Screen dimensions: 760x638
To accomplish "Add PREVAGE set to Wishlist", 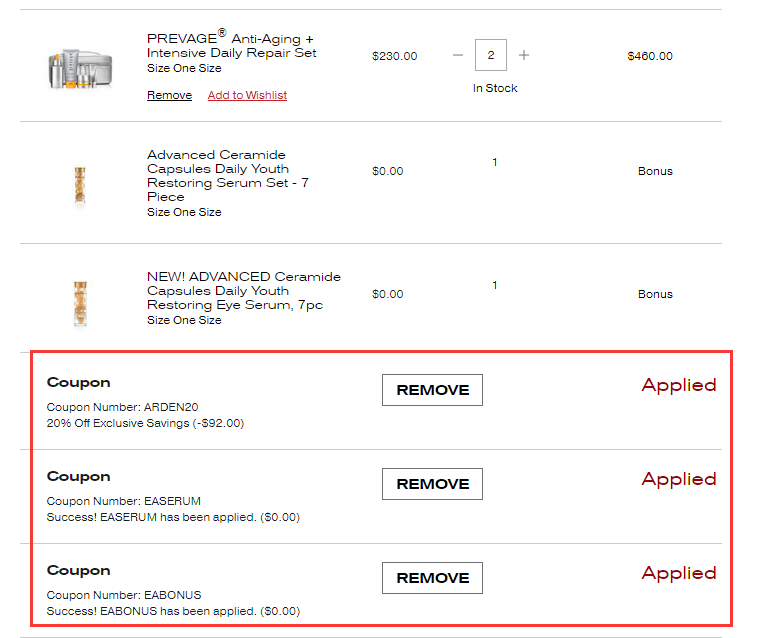I will (x=247, y=96).
